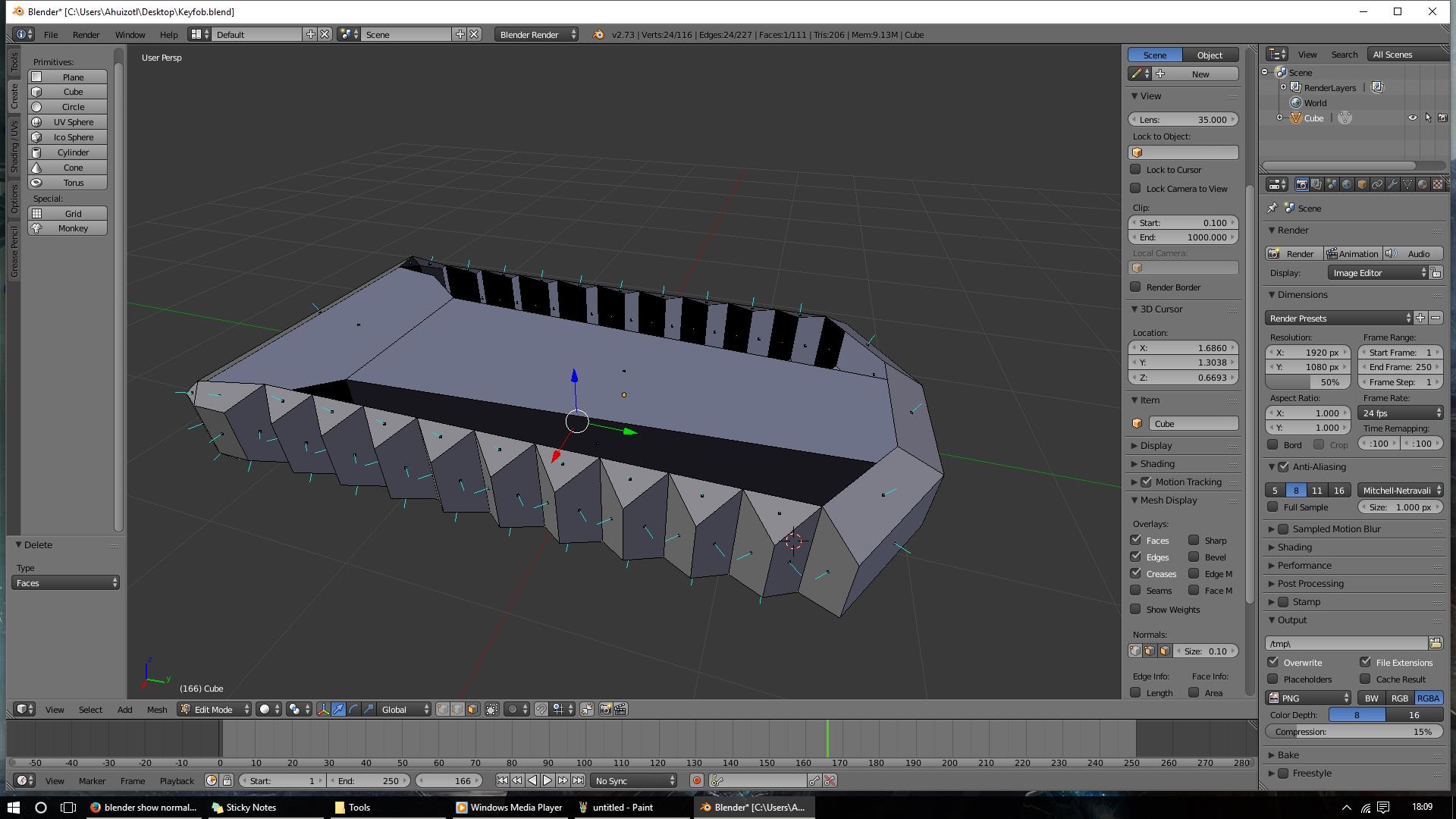Adjust the normals Size 0.10 field
This screenshot has width=1456, height=819.
point(1206,651)
